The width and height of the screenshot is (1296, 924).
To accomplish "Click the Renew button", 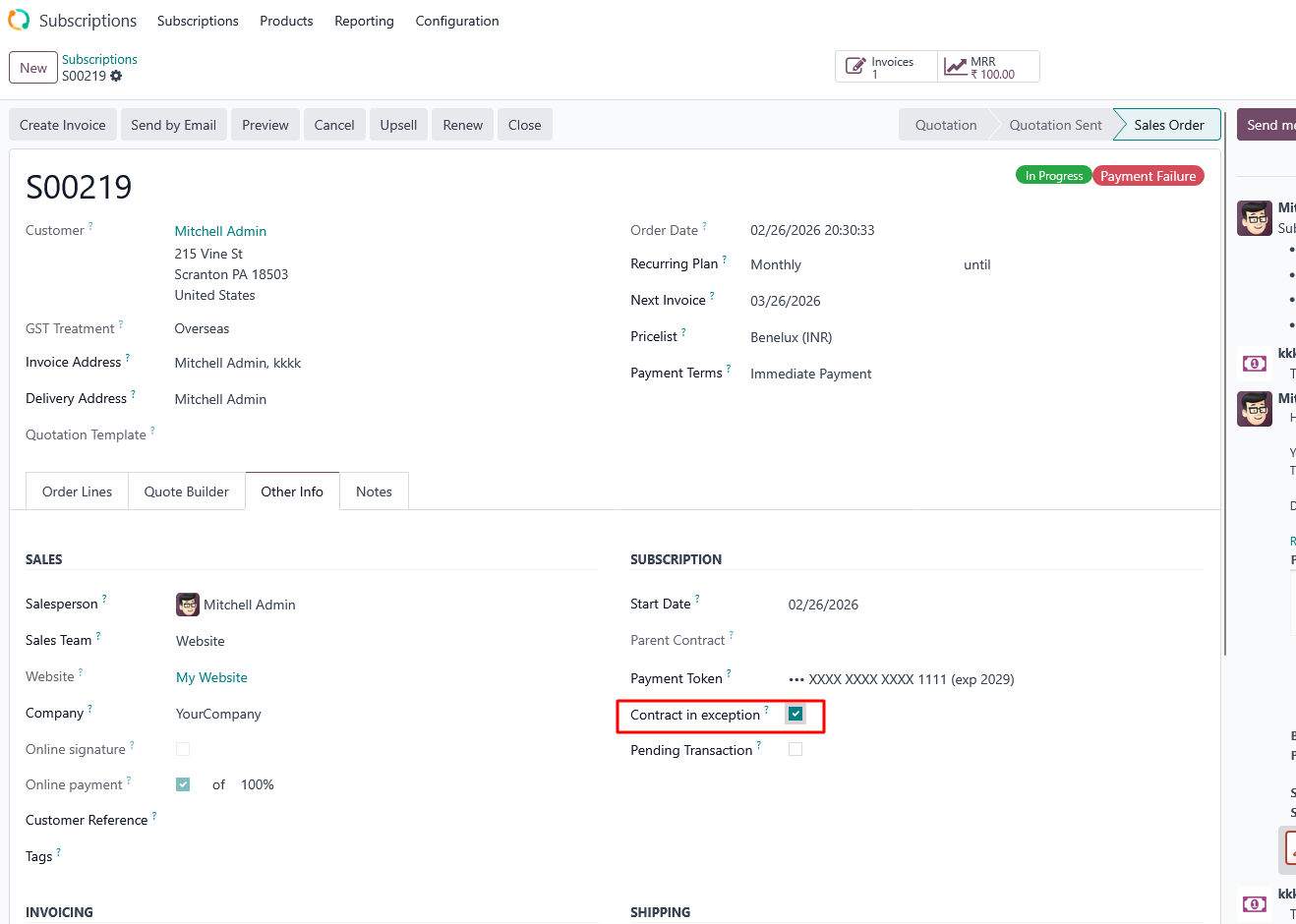I will tap(463, 125).
